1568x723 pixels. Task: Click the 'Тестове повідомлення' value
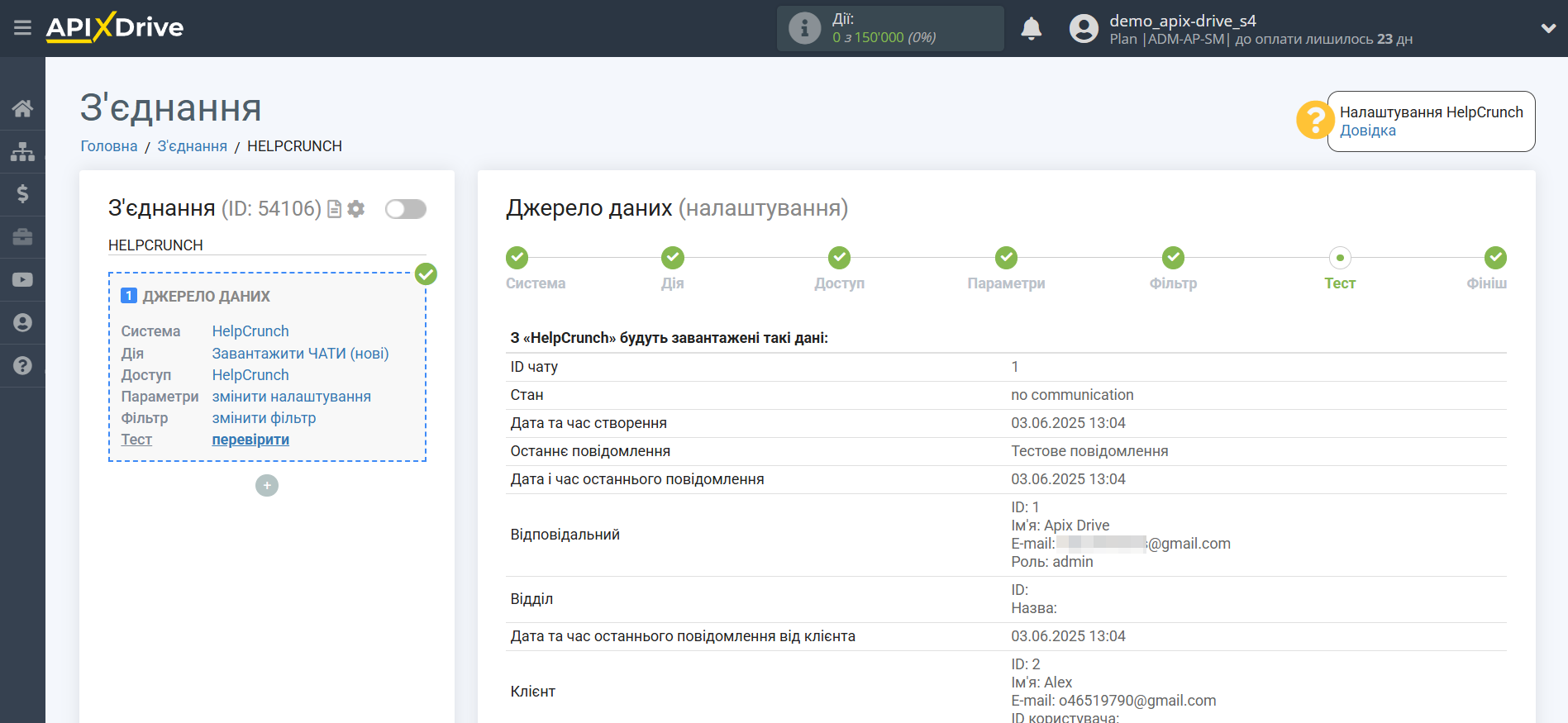[1089, 451]
